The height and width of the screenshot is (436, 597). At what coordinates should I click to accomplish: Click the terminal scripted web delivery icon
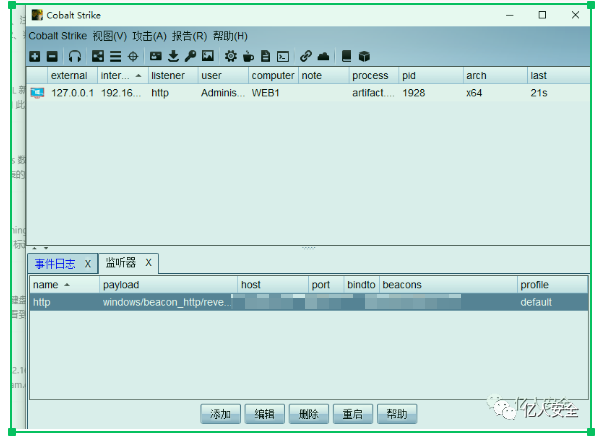(283, 57)
